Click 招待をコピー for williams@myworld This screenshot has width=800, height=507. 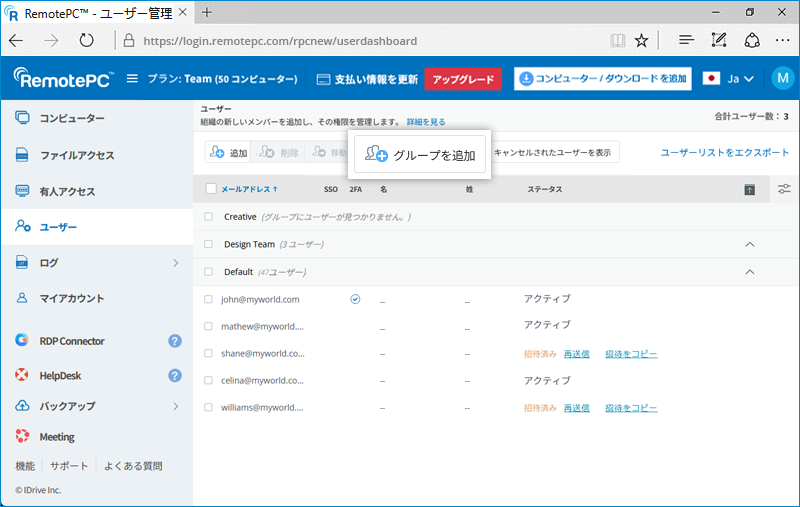point(631,408)
